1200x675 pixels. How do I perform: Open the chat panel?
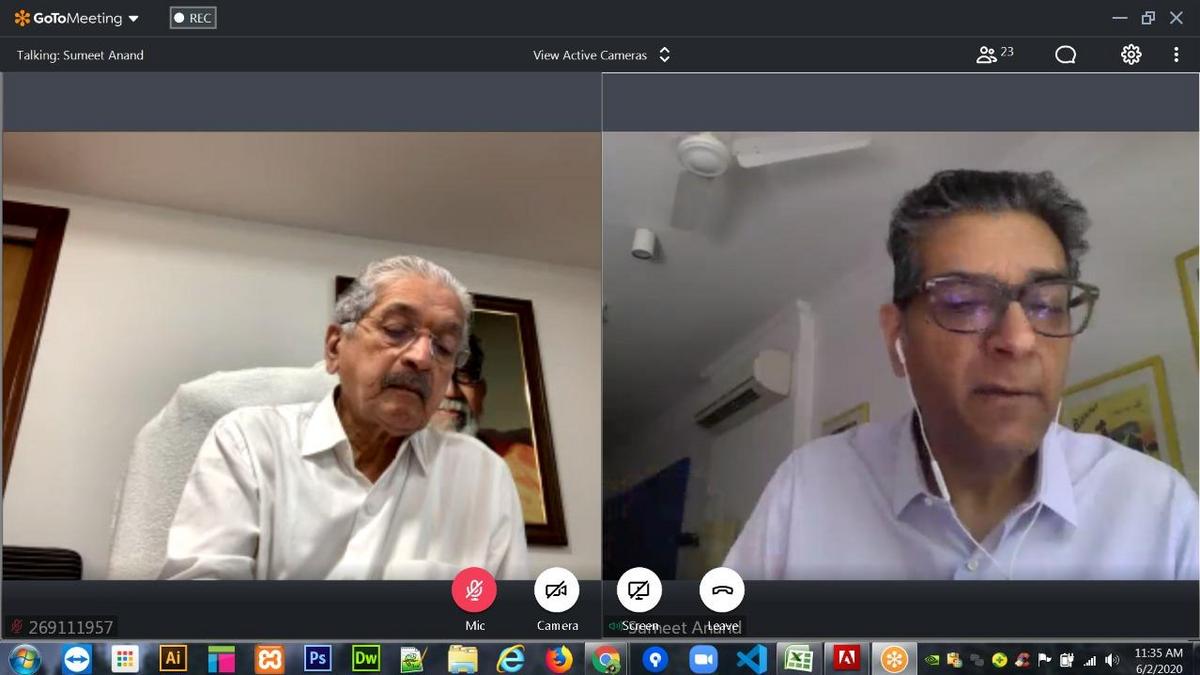click(x=1065, y=55)
